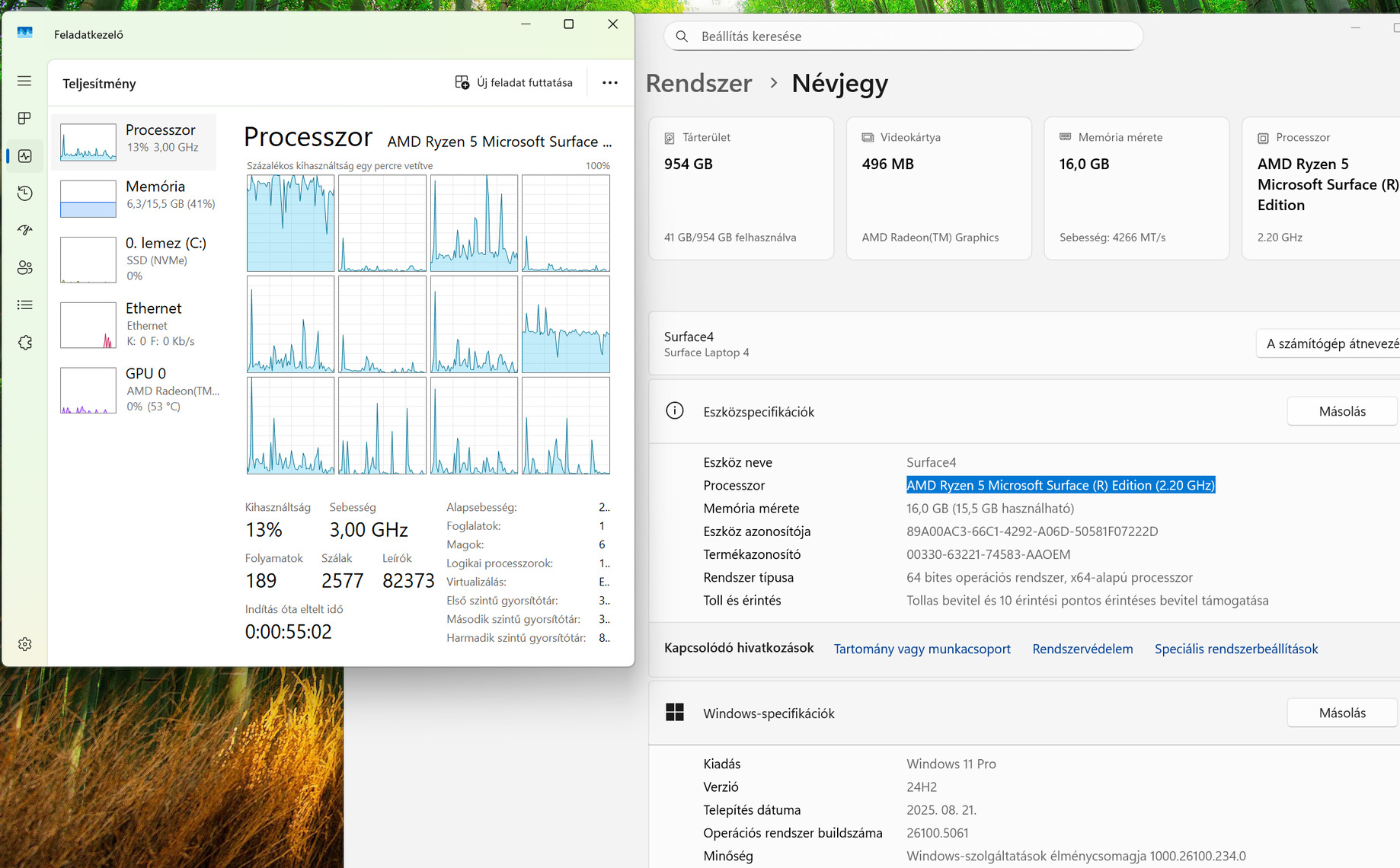This screenshot has height=868, width=1400.
Task: Select 0. lemez (C:) in performance list
Action: [x=134, y=259]
